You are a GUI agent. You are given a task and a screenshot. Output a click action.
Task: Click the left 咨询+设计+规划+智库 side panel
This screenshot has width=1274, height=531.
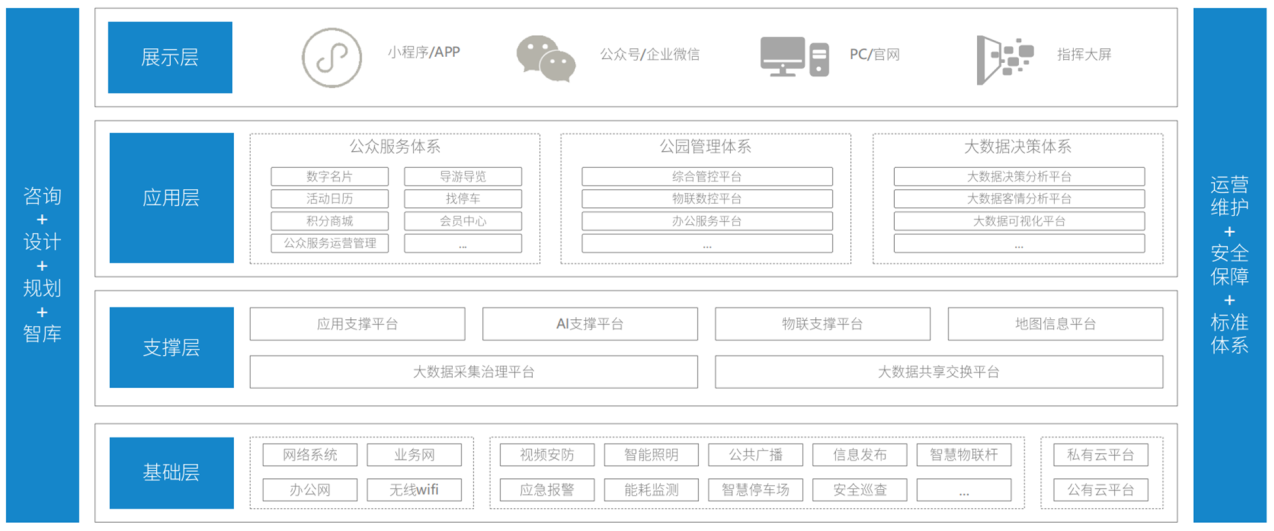click(42, 265)
